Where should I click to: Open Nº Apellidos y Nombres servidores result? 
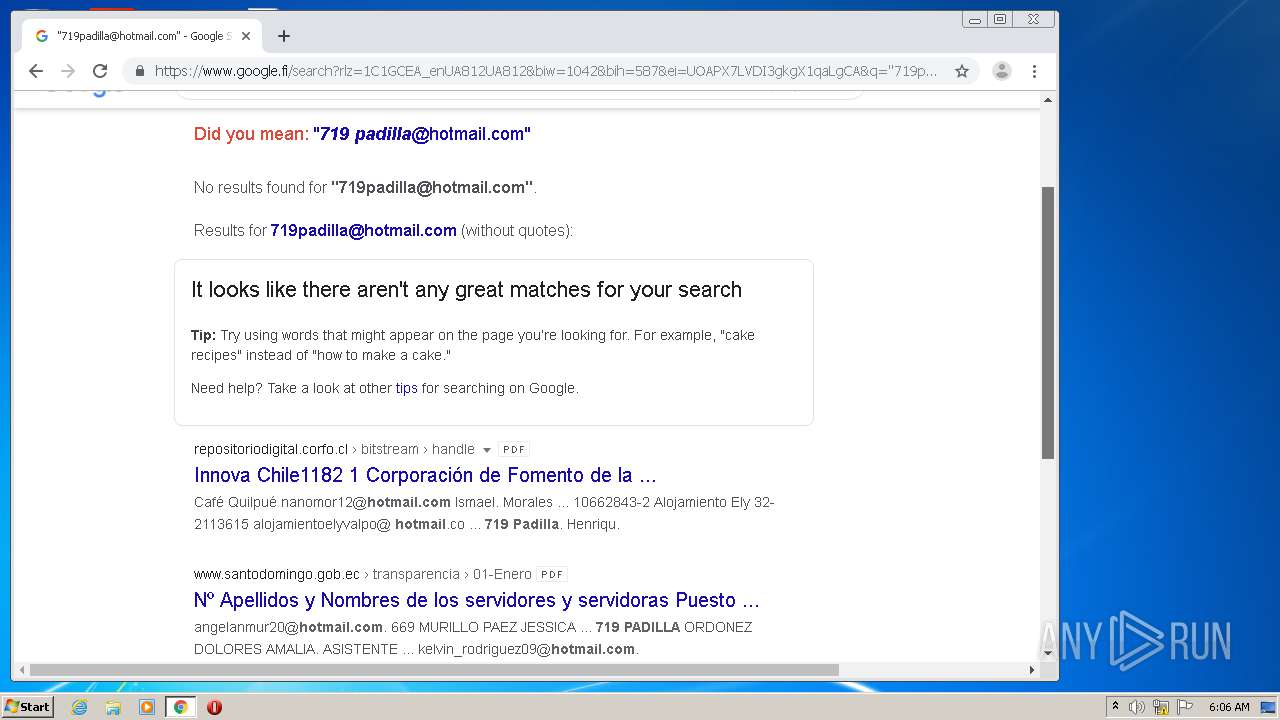[477, 600]
